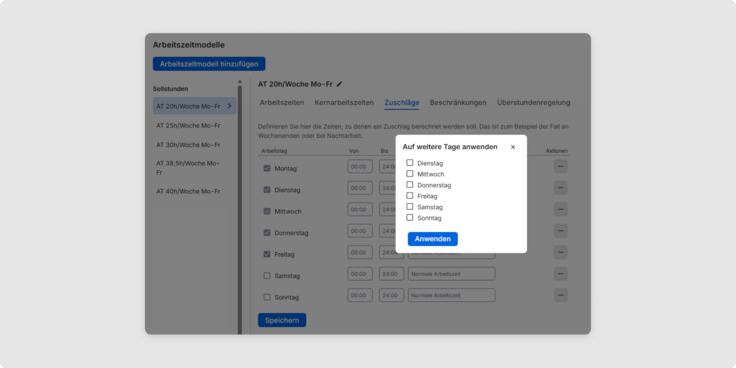Open actions menu for Mittwoch row

click(560, 209)
